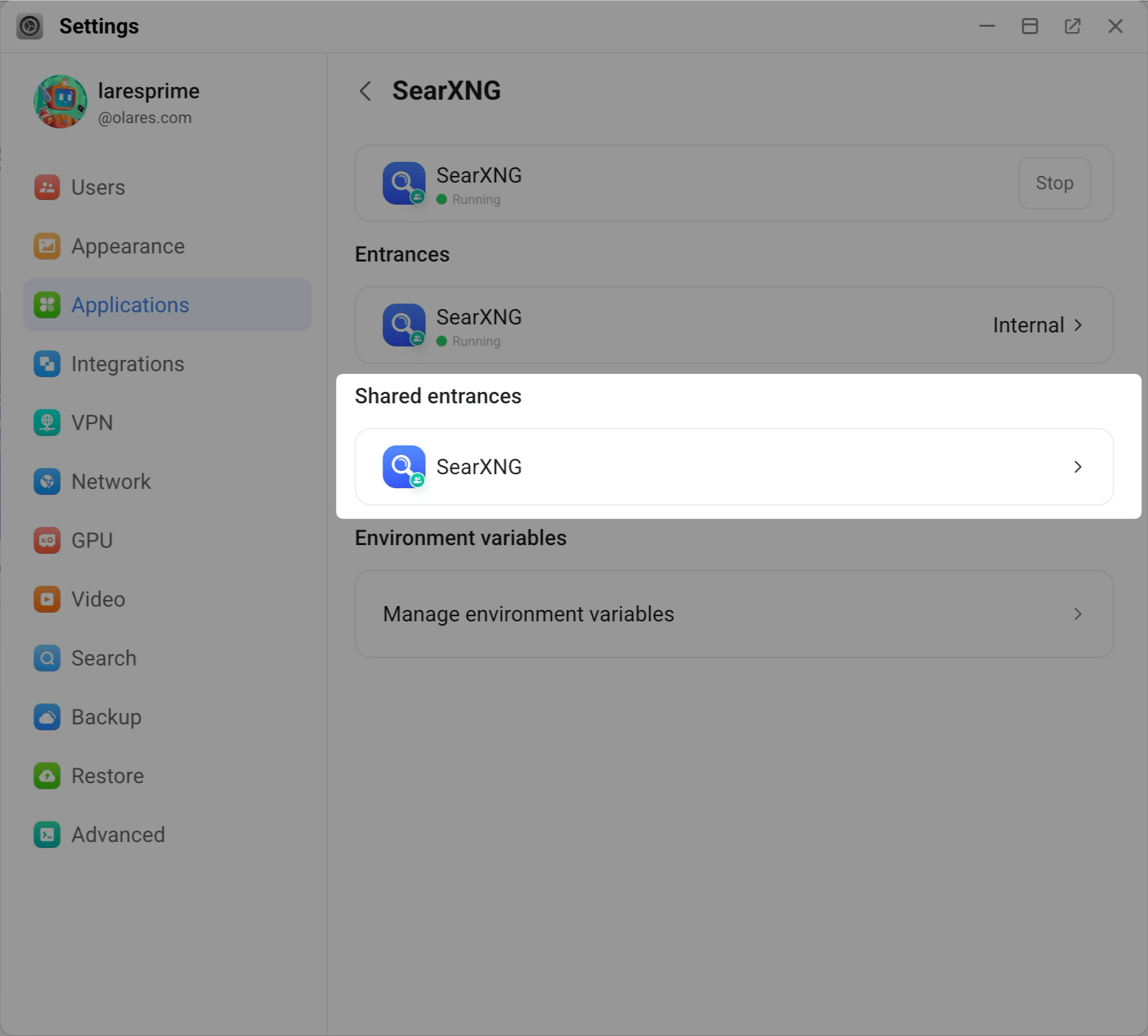Image resolution: width=1148 pixels, height=1036 pixels.
Task: Click the SearXNG icon under Entrances
Action: [x=404, y=325]
